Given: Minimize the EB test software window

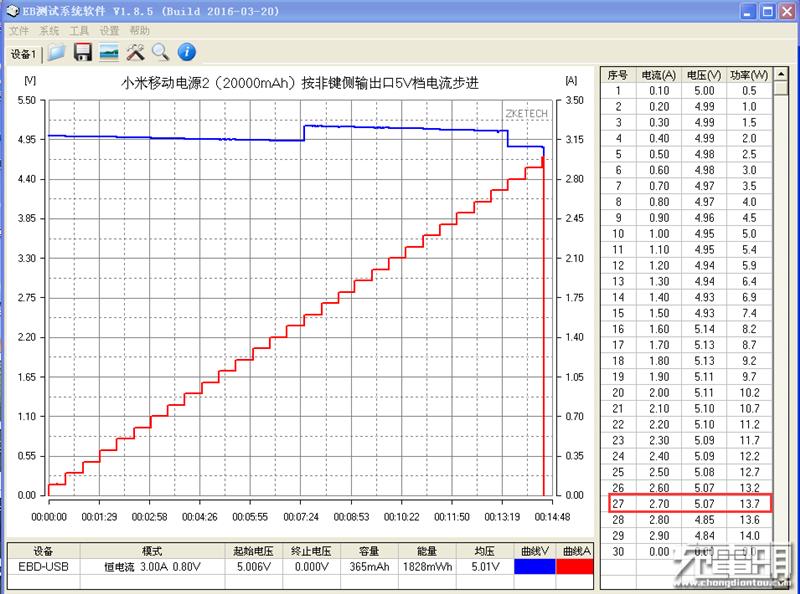Looking at the screenshot, I should pyautogui.click(x=748, y=11).
